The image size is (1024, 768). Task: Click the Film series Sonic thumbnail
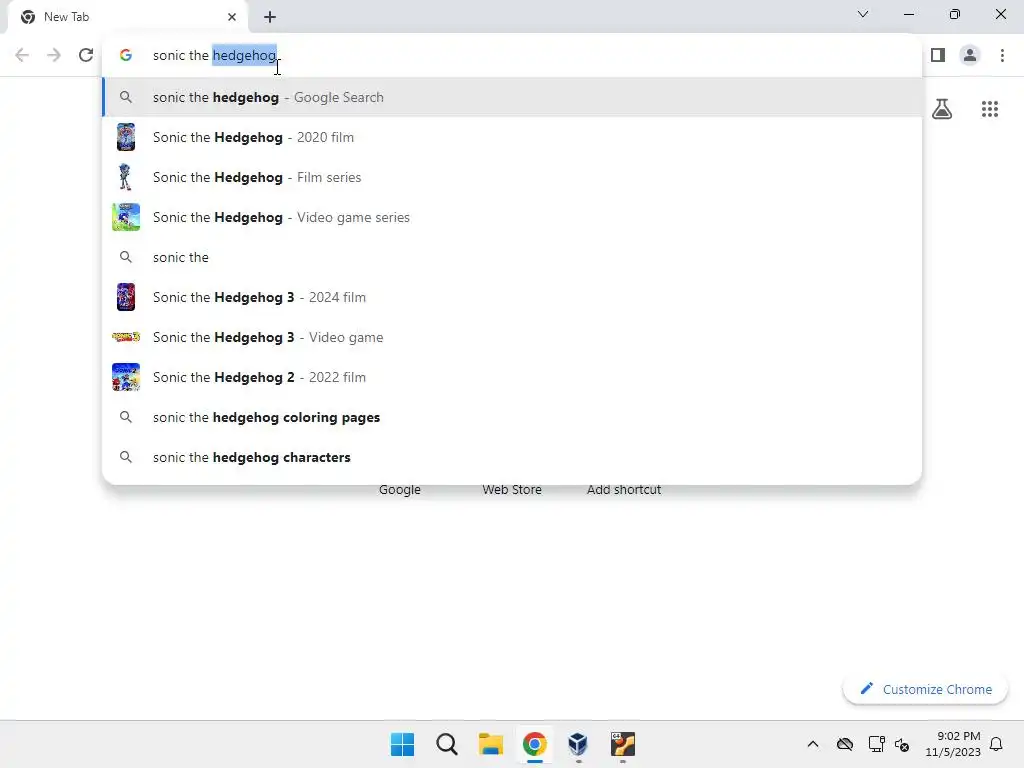coord(126,177)
